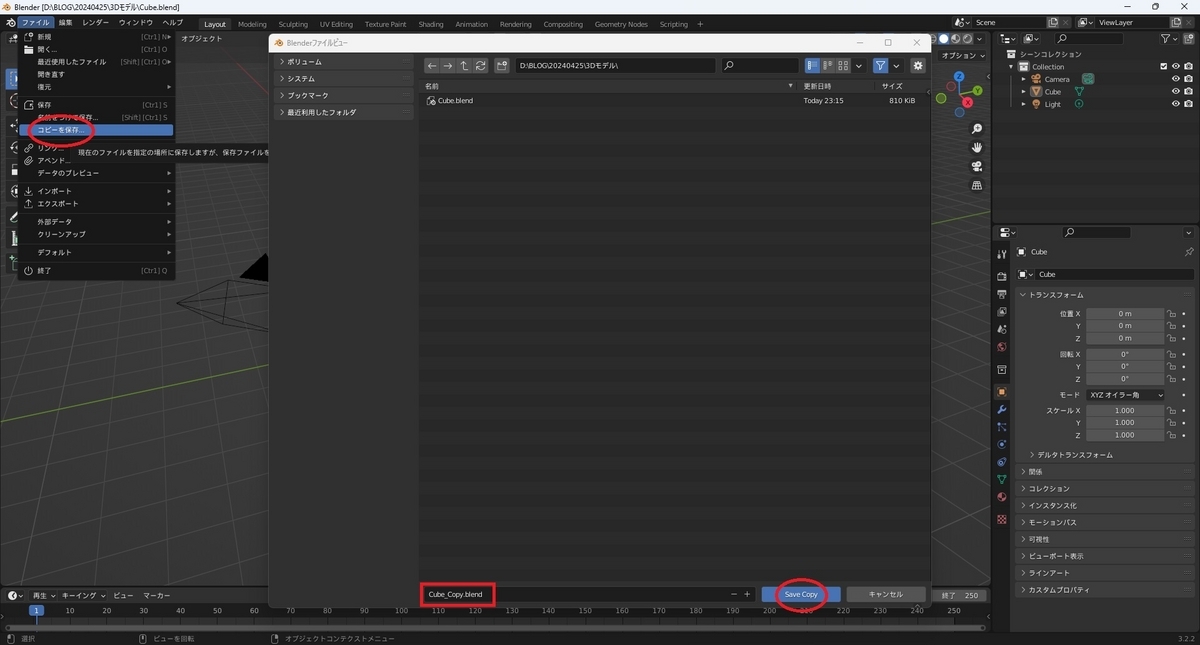This screenshot has width=1200, height=645.
Task: Click the viewport zoom magnifier icon
Action: [977, 129]
